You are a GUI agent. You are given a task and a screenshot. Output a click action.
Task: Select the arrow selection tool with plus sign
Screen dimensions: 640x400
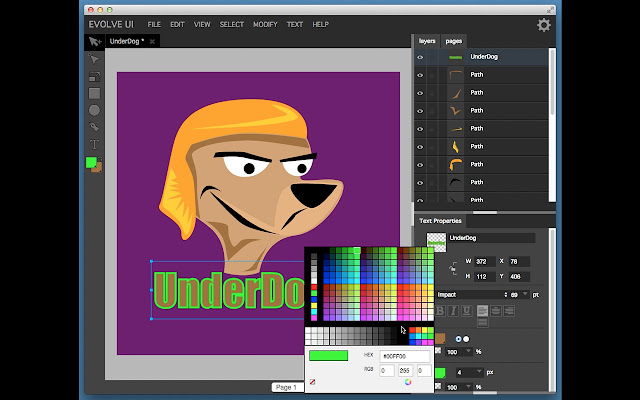[x=95, y=41]
